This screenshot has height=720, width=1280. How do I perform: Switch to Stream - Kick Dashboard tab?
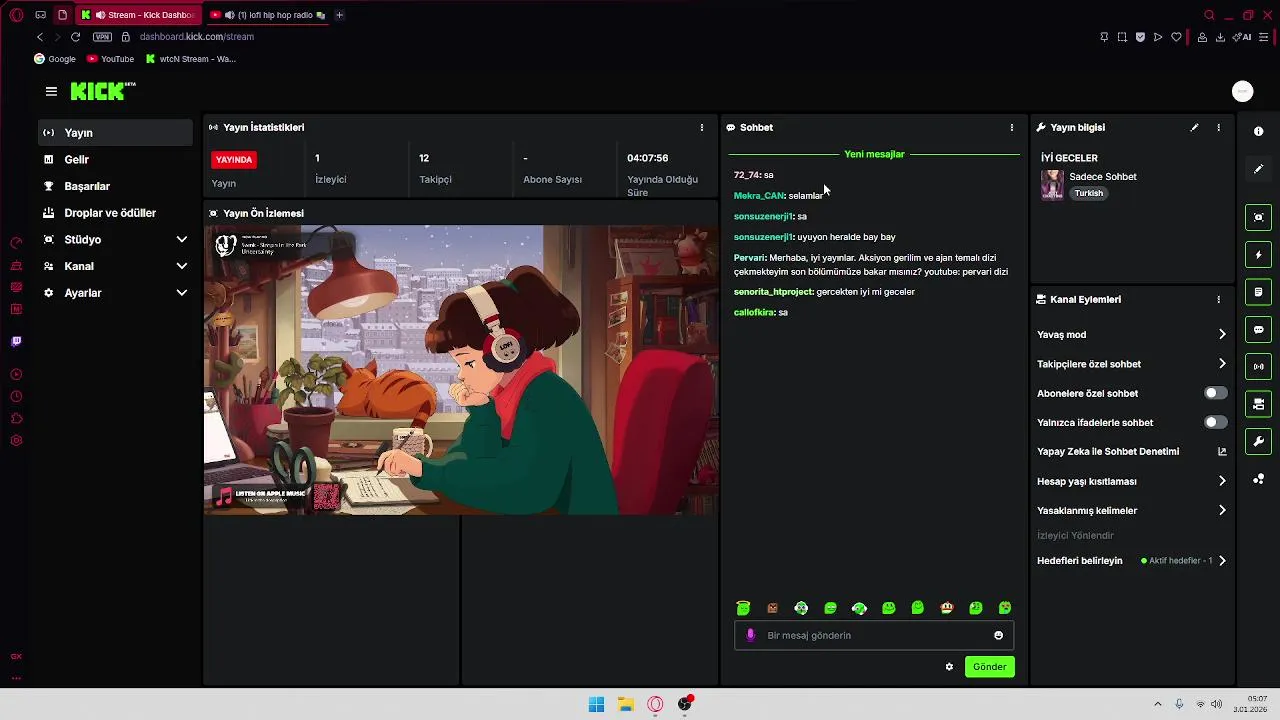pyautogui.click(x=138, y=15)
